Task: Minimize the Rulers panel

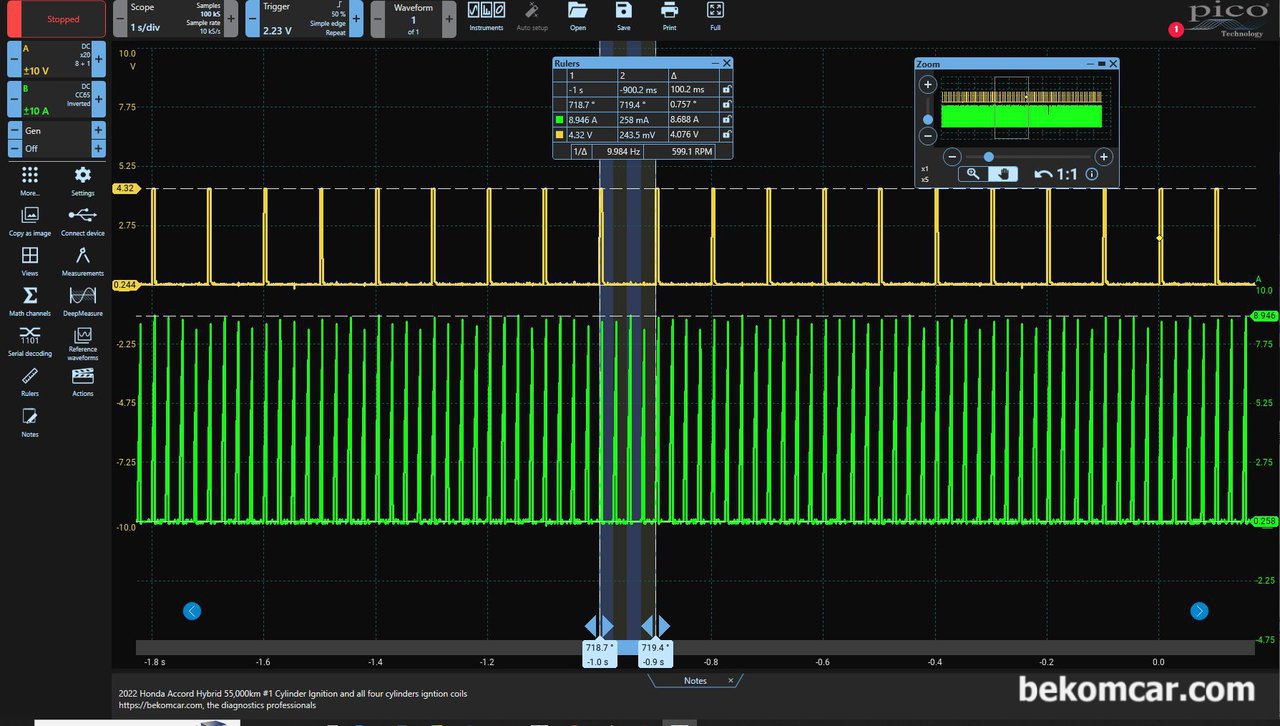Action: [x=715, y=63]
